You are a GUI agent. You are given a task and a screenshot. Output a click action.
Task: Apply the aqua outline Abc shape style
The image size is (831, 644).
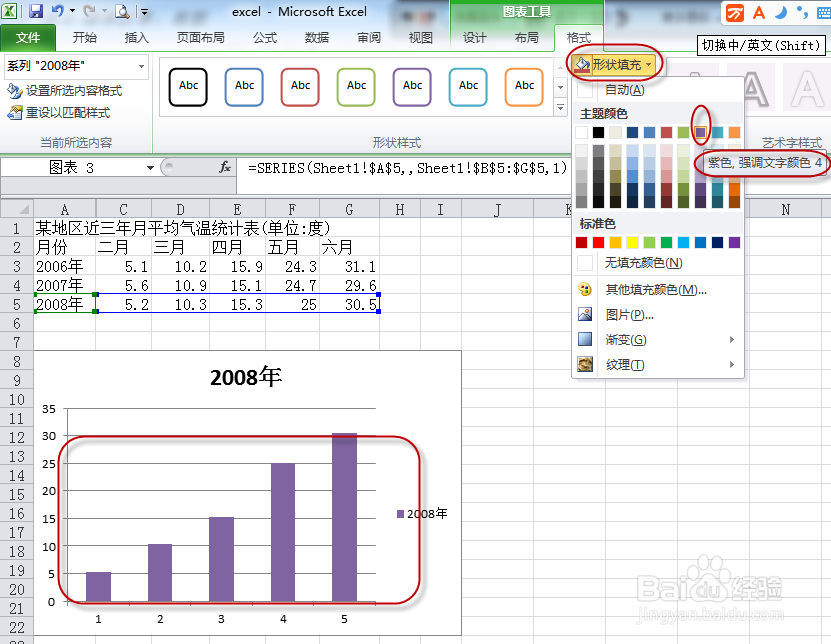click(x=468, y=87)
